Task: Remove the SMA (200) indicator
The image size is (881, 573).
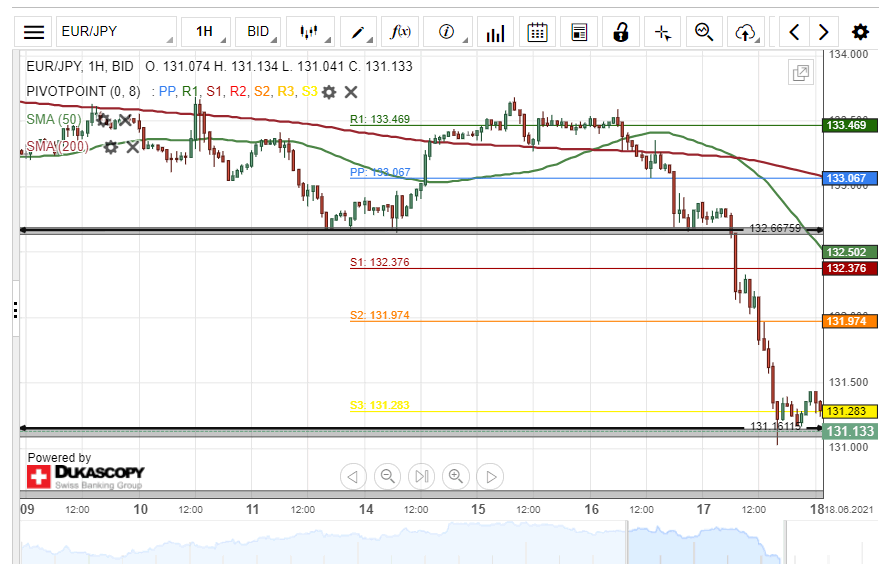Action: point(133,147)
